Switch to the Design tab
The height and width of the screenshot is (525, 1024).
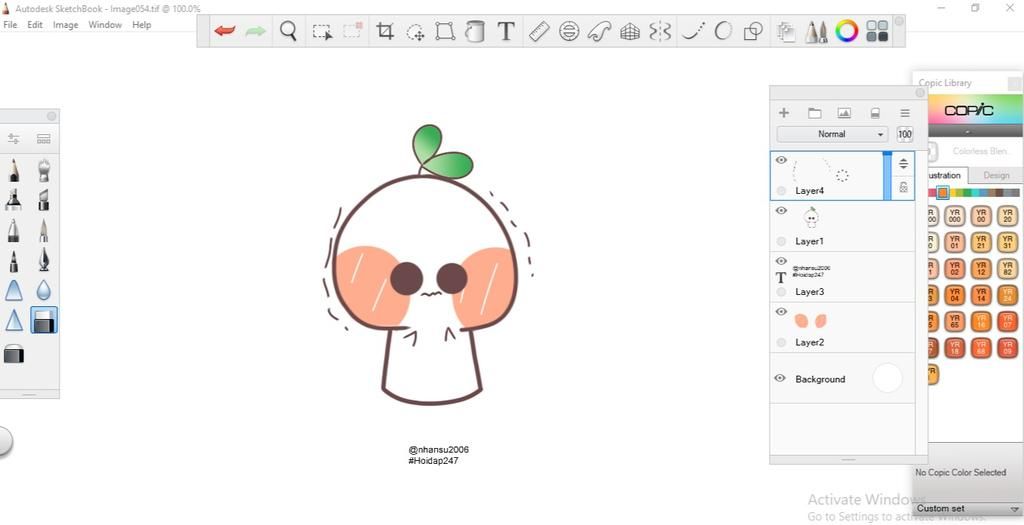[x=995, y=175]
